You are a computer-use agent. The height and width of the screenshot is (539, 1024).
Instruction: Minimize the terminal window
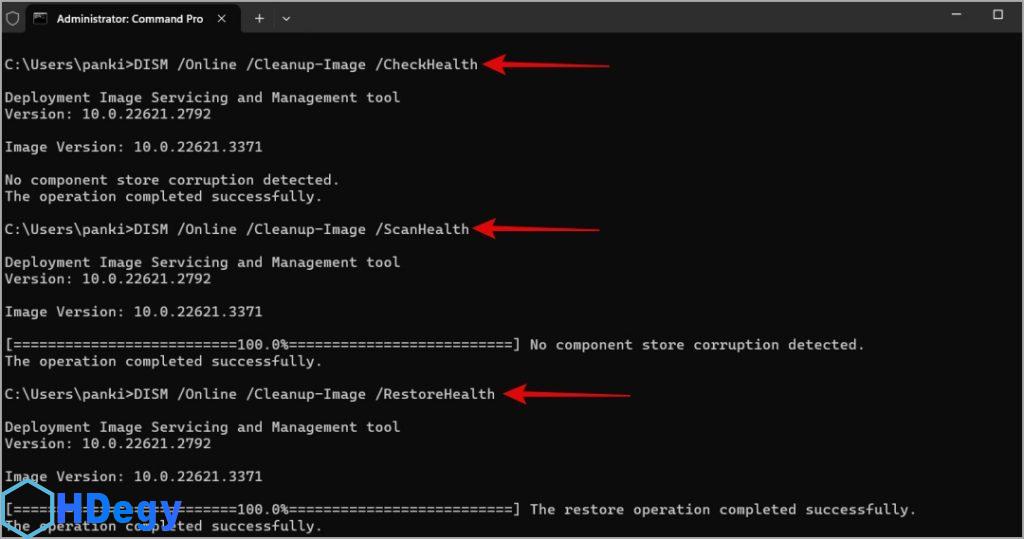pyautogui.click(x=951, y=15)
